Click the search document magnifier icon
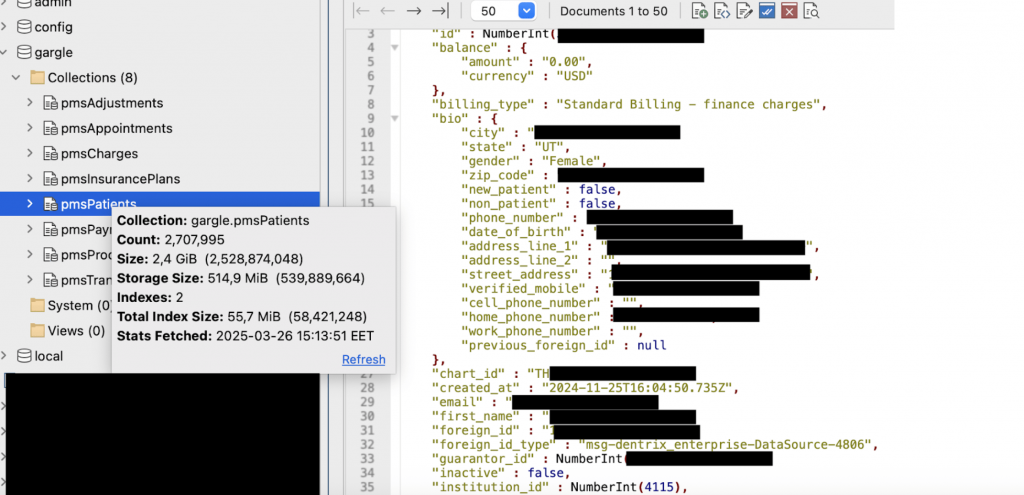The height and width of the screenshot is (495, 1024). [811, 11]
